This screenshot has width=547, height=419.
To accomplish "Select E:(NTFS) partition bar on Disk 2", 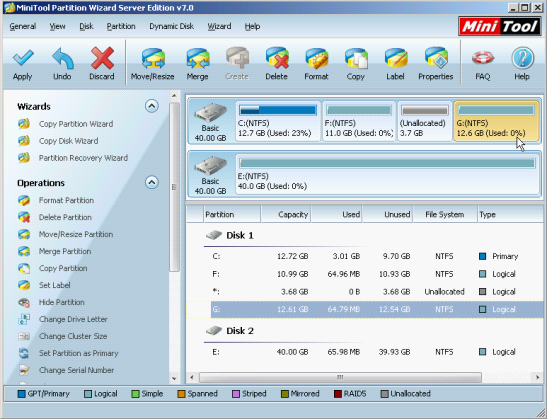I will (x=387, y=173).
